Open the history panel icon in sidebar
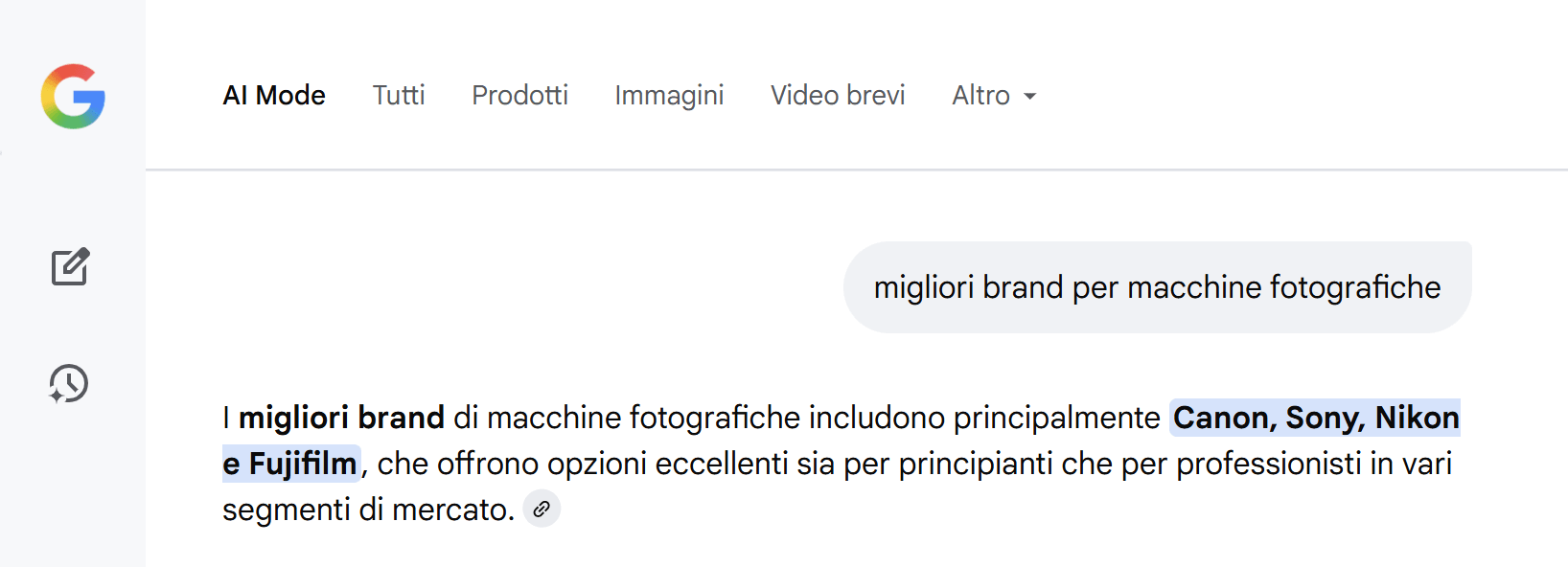Screen dimensions: 1568x567 tap(69, 383)
